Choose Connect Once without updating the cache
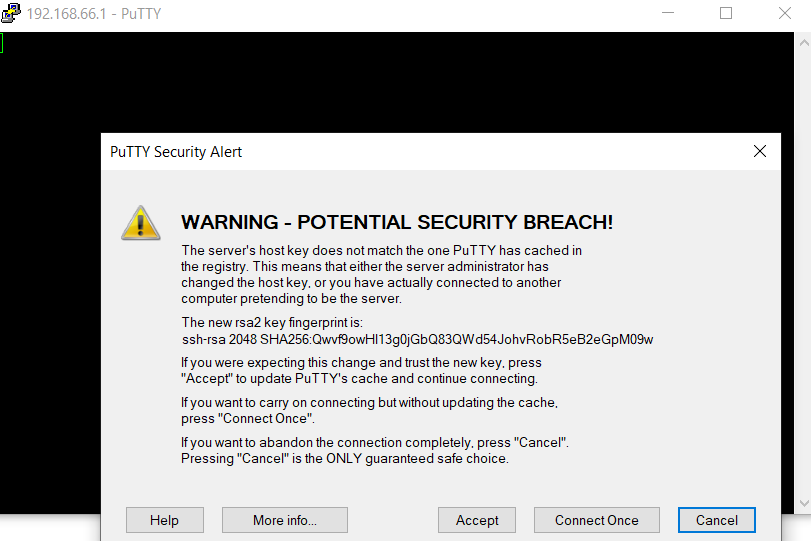The height and width of the screenshot is (541, 811). pos(597,520)
